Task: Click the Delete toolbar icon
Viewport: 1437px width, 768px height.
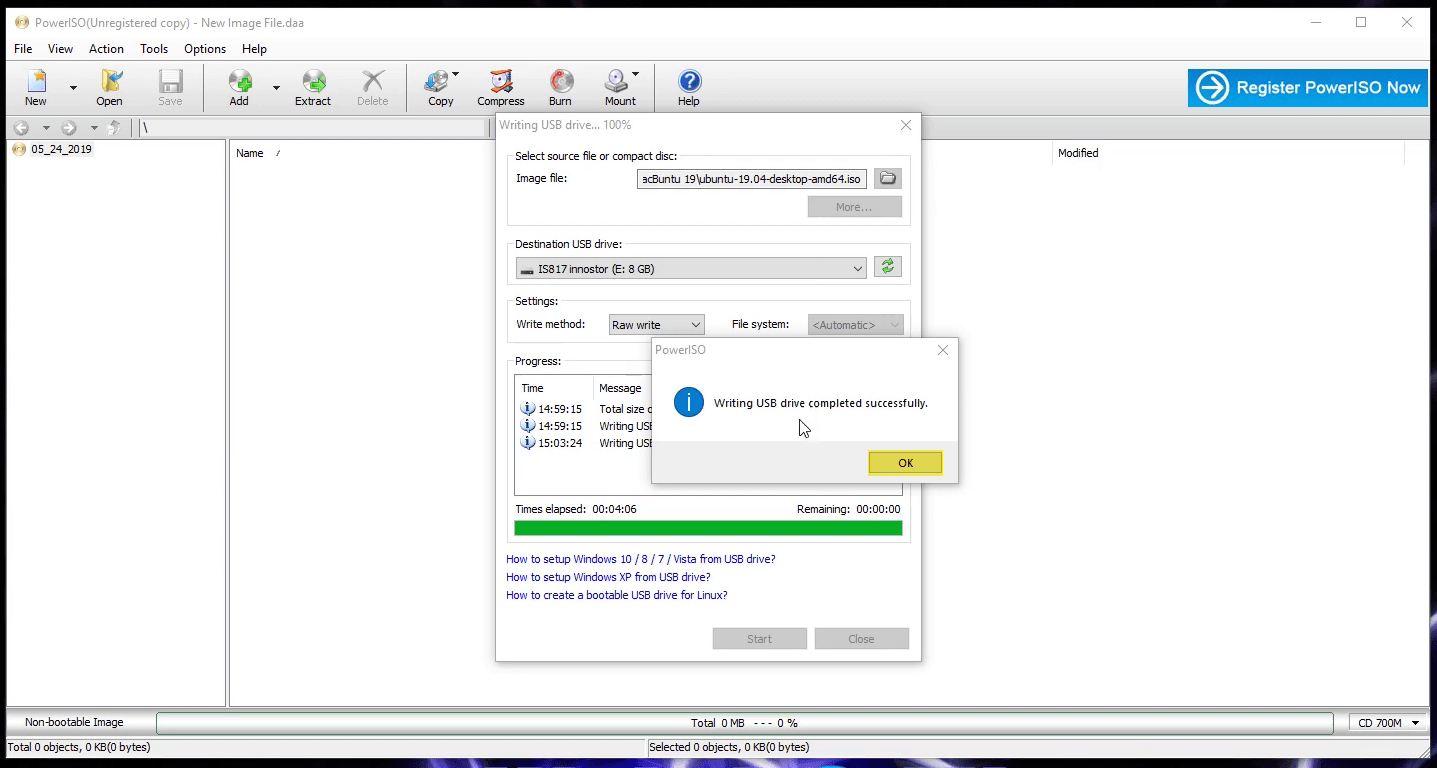Action: [x=373, y=88]
